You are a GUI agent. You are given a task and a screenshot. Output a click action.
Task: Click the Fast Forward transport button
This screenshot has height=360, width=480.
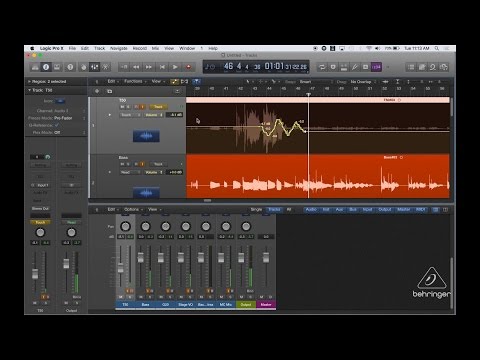[149, 67]
